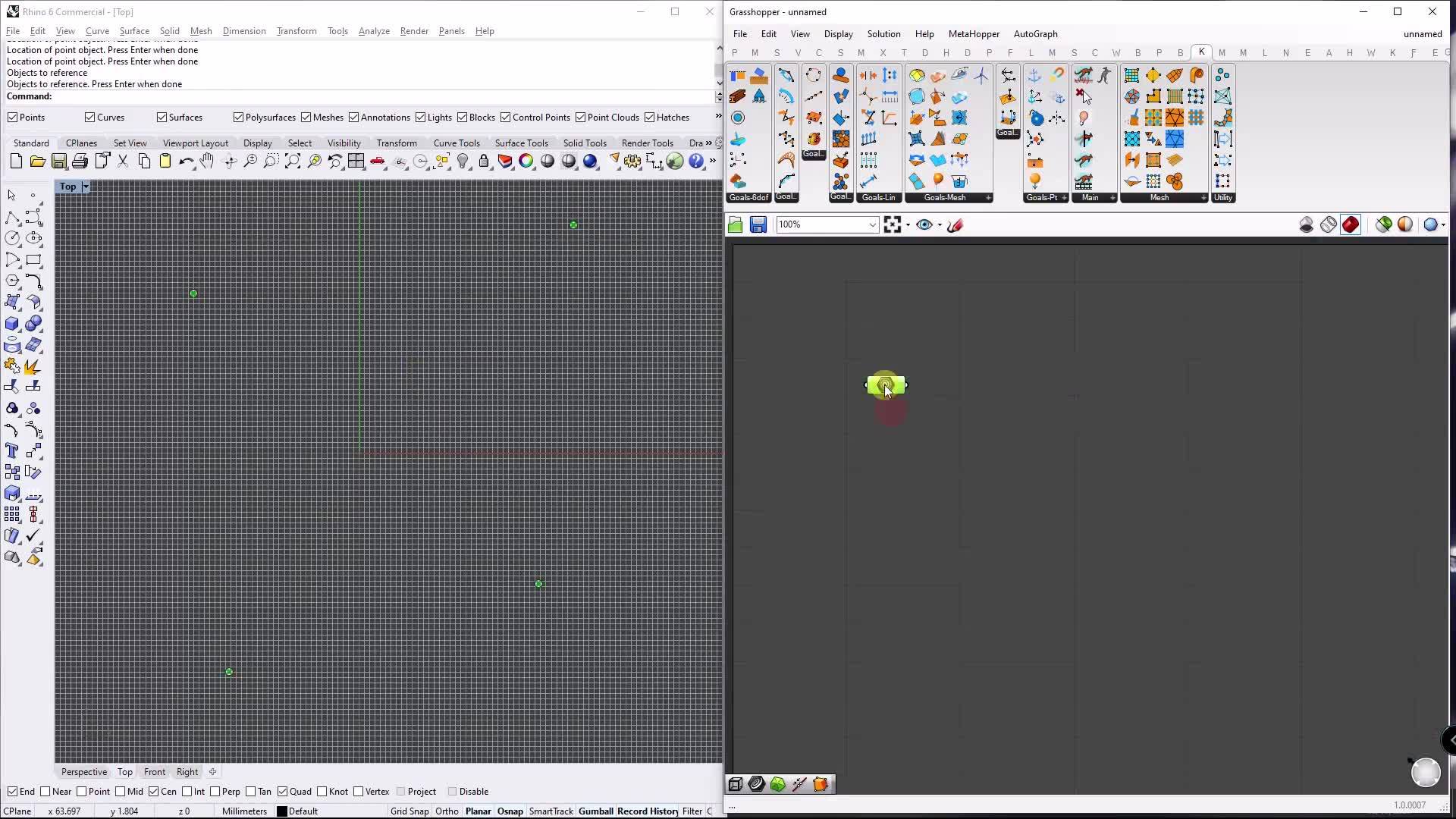Image resolution: width=1456 pixels, height=819 pixels.
Task: Open the Analyze menu in Rhino
Action: (x=374, y=31)
